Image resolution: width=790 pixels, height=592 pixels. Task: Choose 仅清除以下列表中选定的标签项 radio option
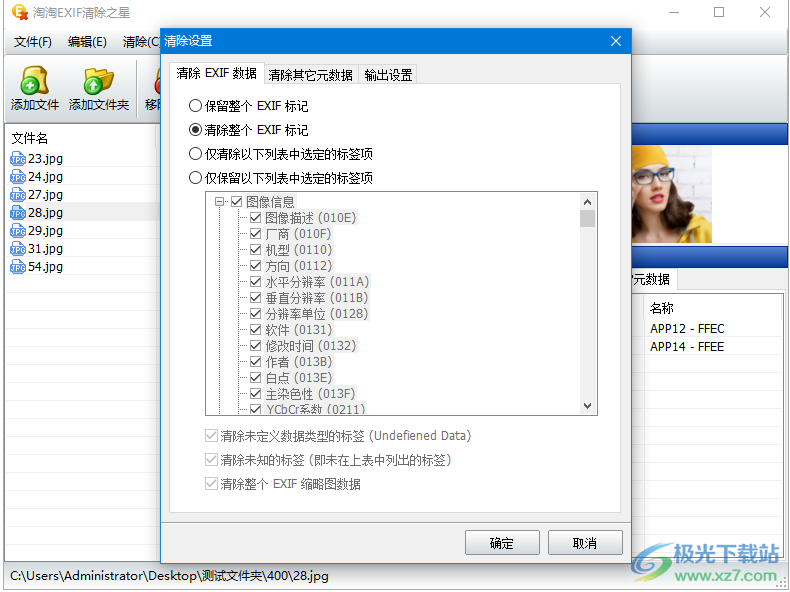[x=196, y=154]
